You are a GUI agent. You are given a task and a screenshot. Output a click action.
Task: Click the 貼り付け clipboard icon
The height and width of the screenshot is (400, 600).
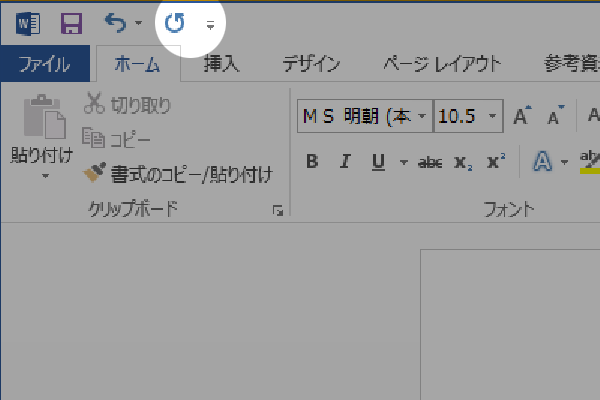(44, 116)
